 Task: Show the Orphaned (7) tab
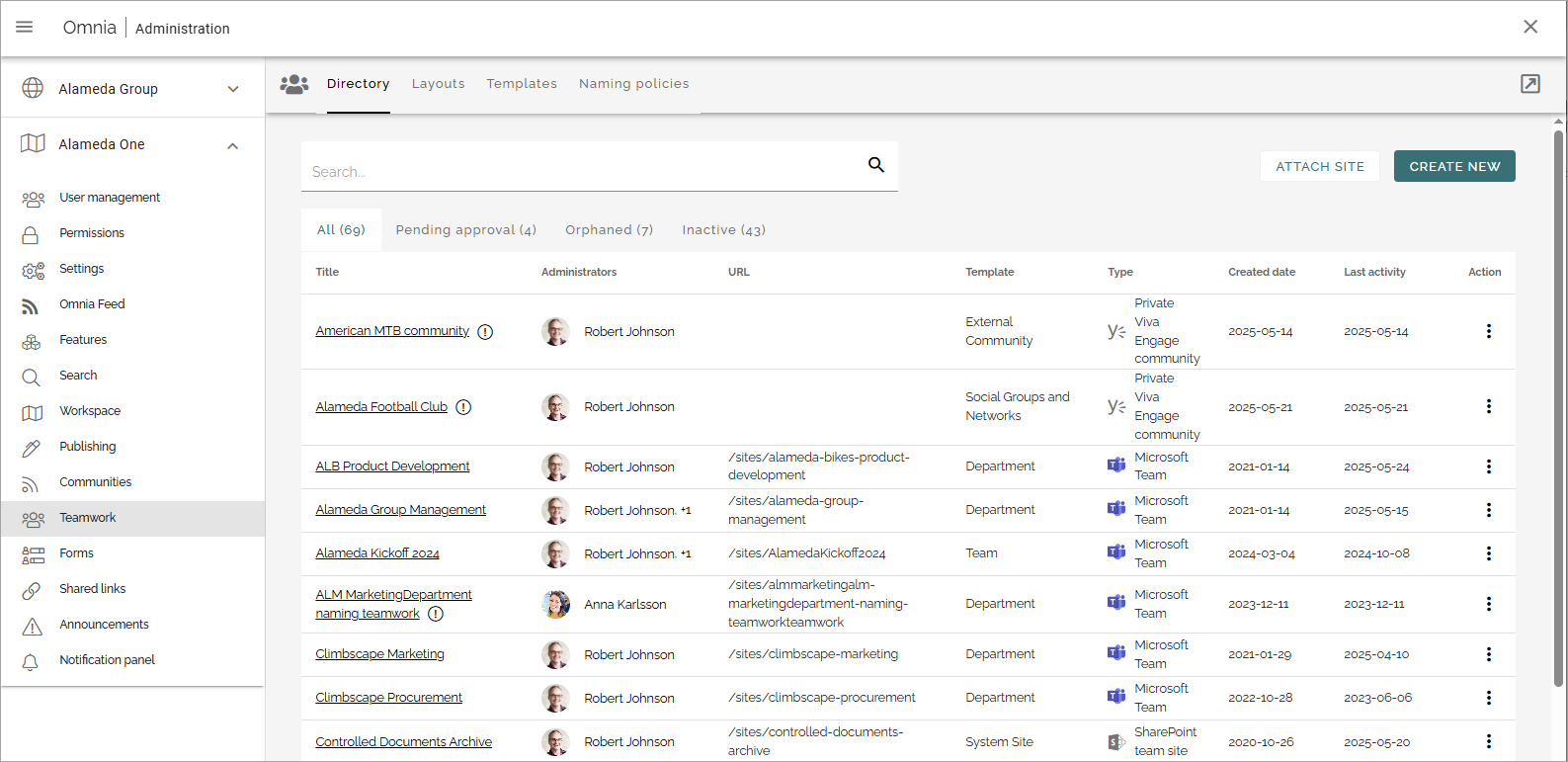(x=610, y=230)
